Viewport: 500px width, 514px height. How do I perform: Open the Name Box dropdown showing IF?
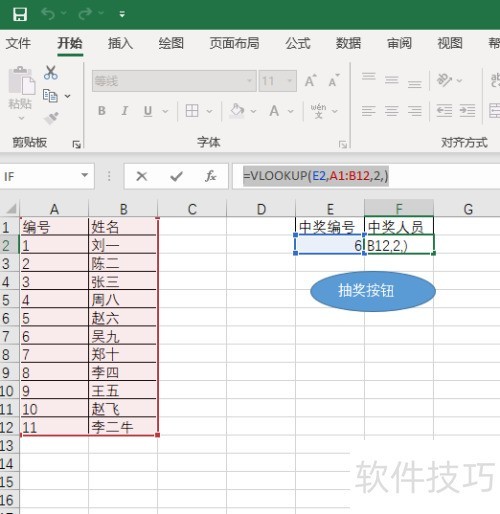pos(85,175)
